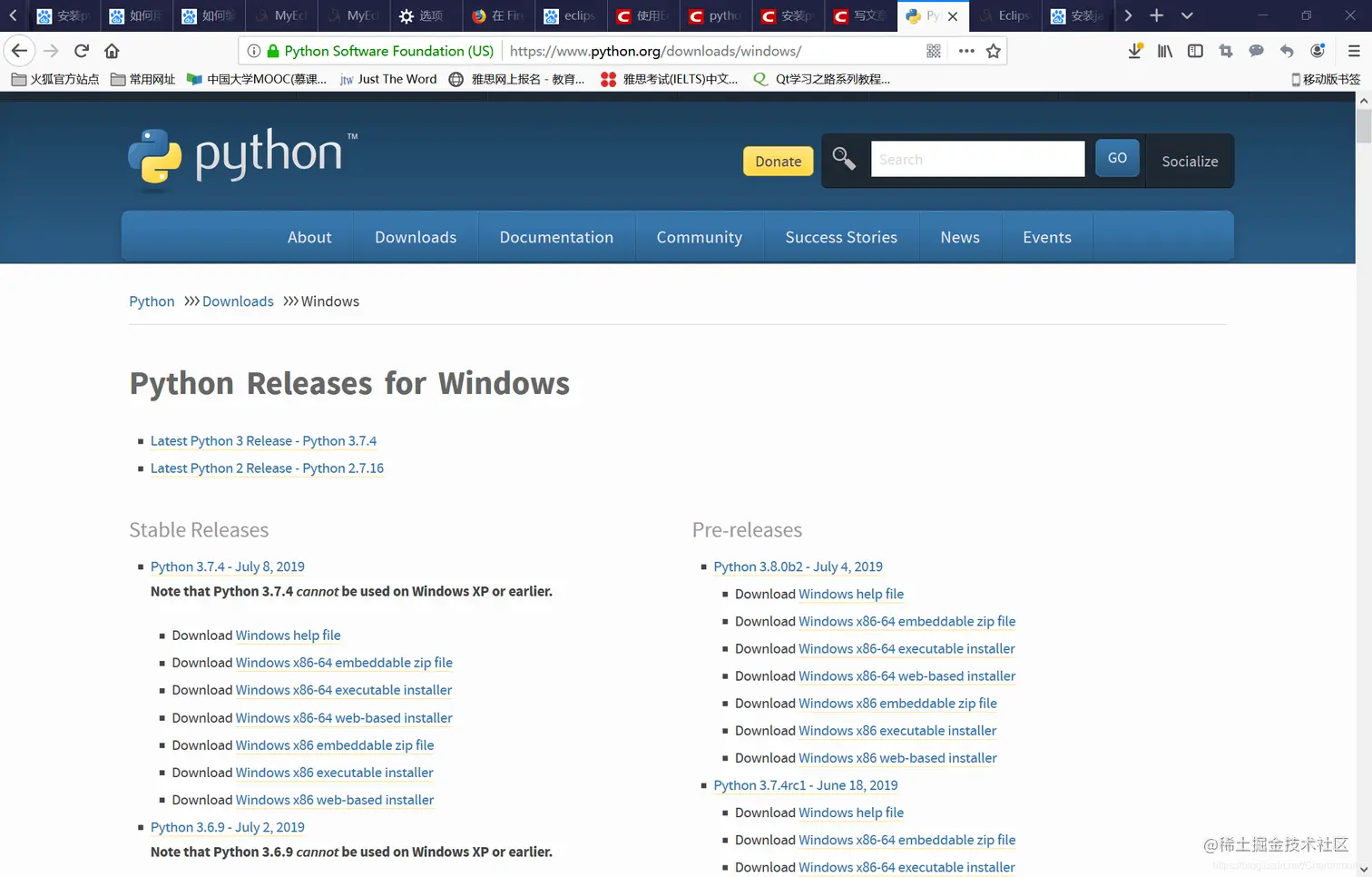
Task: Switch to the 选项 tab
Action: tap(424, 16)
